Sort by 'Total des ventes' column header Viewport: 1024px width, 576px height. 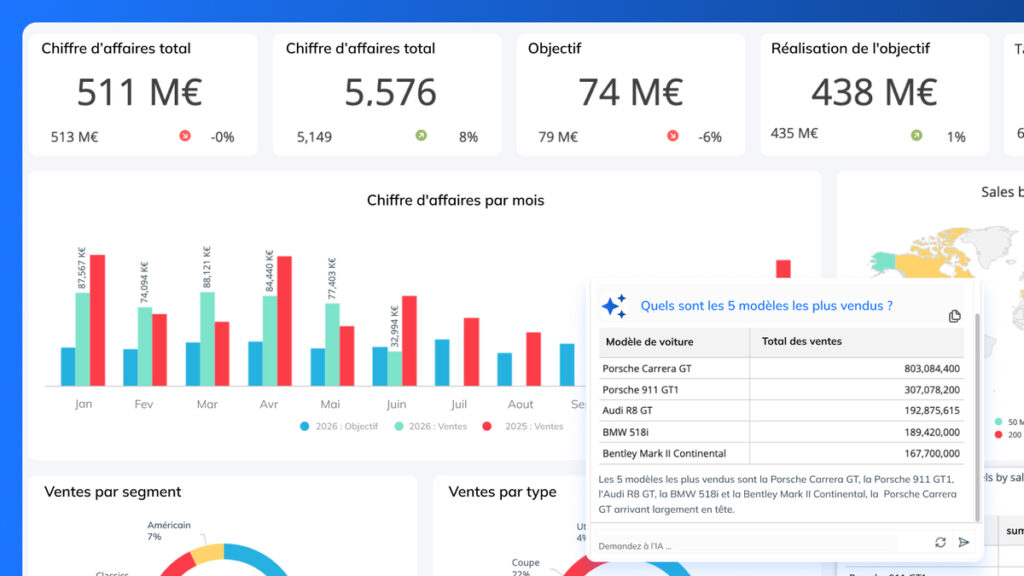click(x=857, y=342)
